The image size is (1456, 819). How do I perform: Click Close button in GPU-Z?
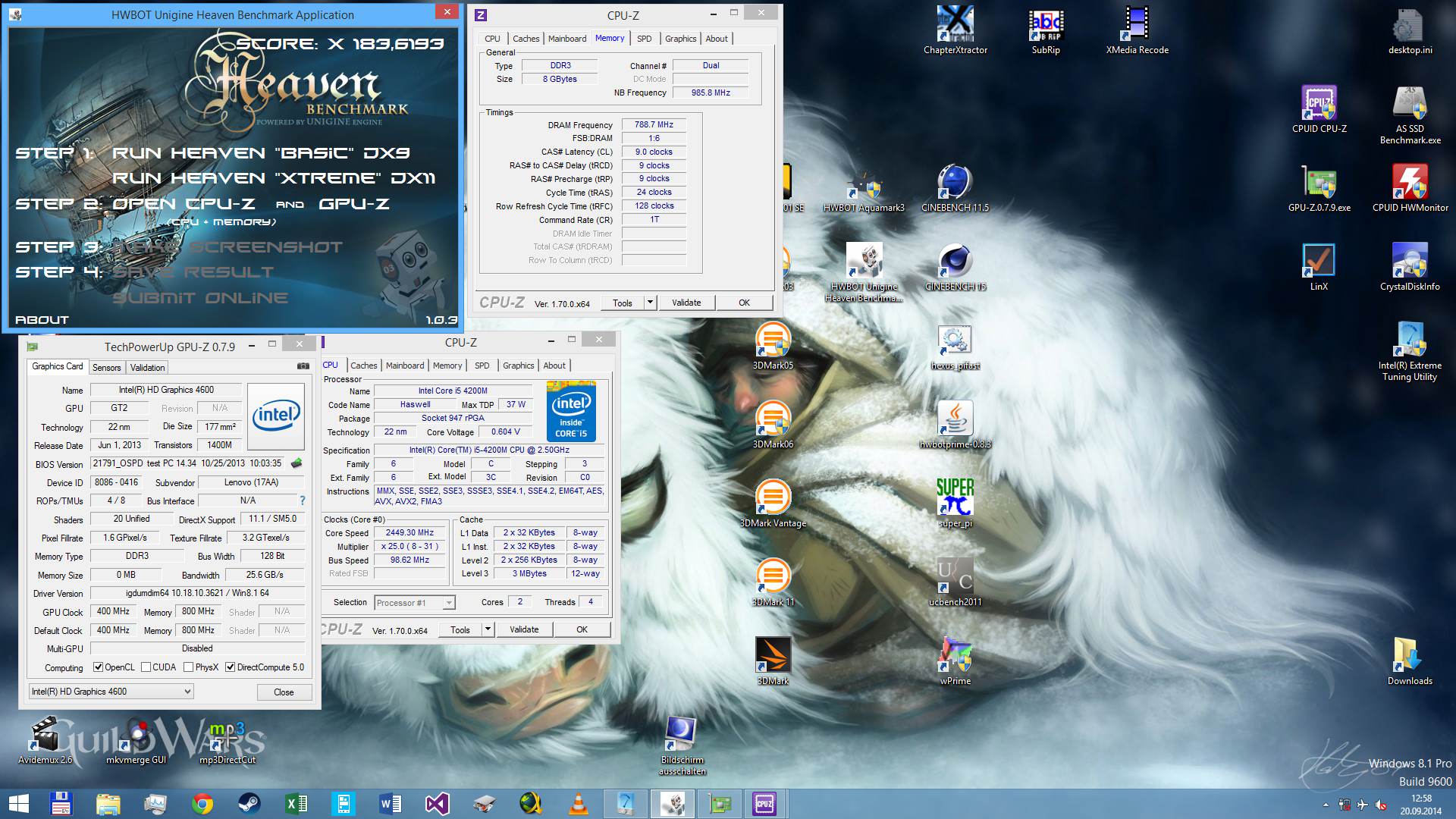(x=284, y=692)
